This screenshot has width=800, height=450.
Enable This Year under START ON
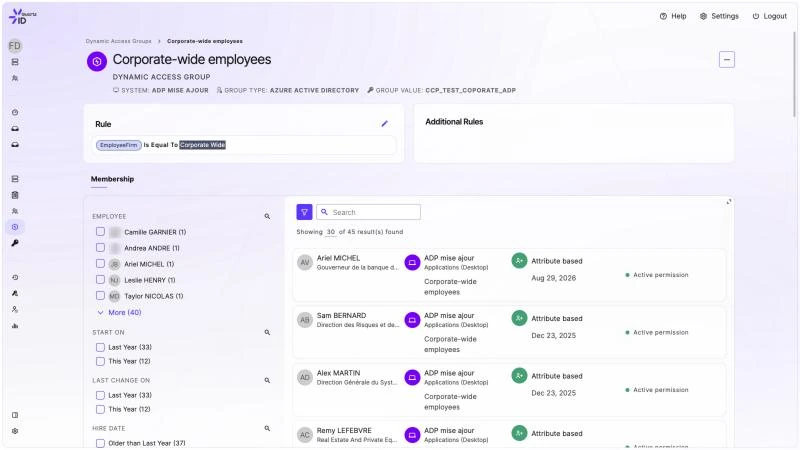pos(101,361)
